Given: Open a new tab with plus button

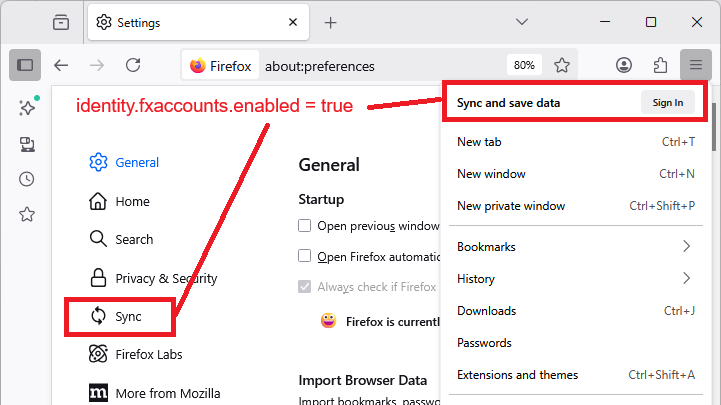Looking at the screenshot, I should click(x=331, y=22).
